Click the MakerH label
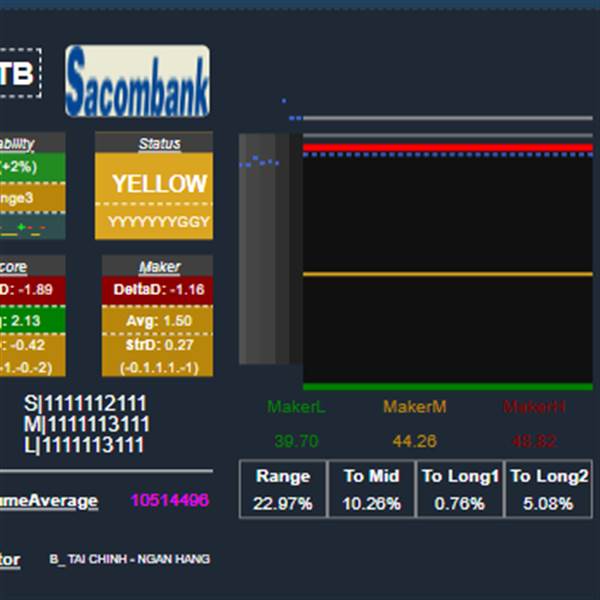 click(x=534, y=407)
